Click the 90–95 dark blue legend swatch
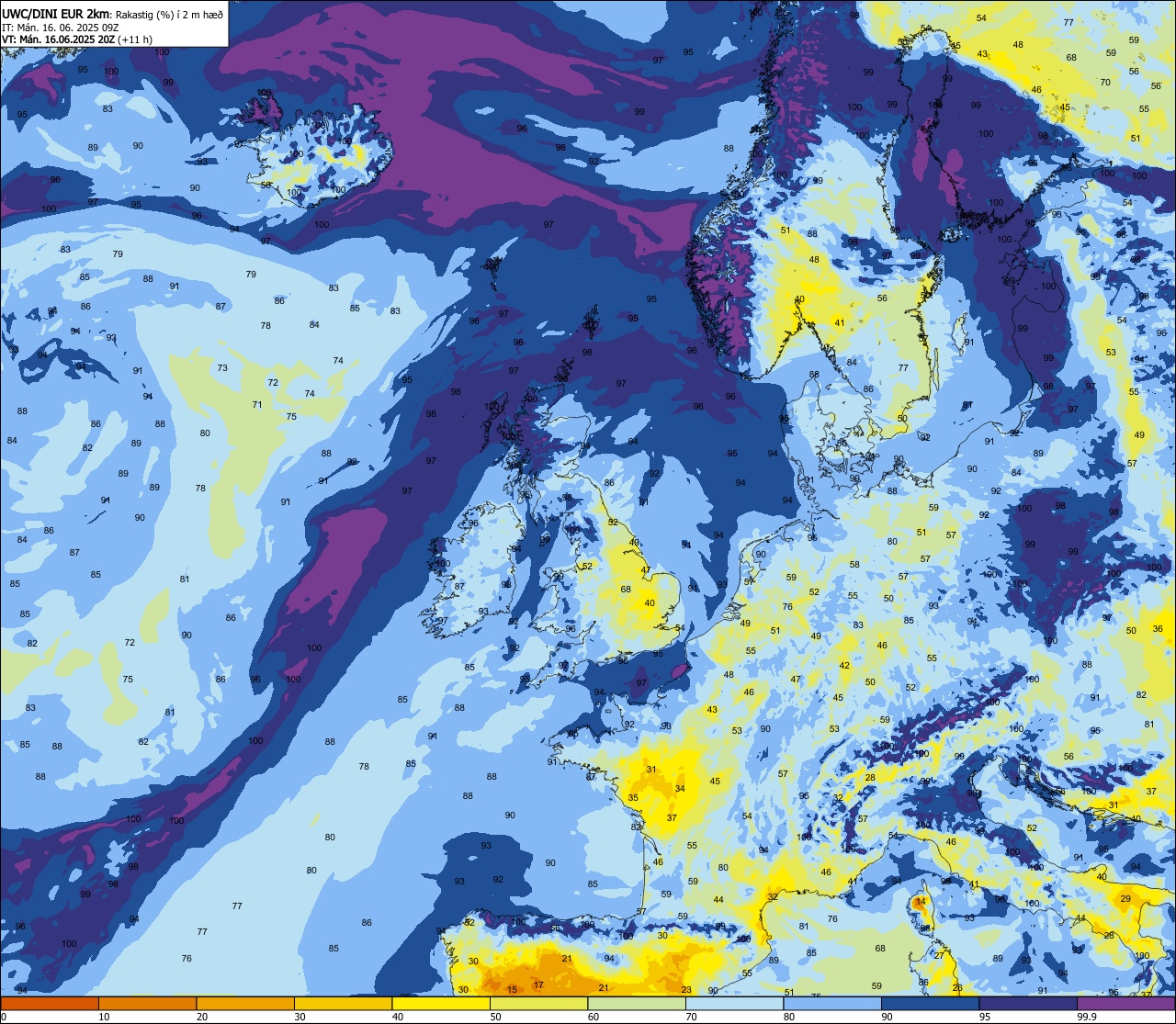 click(x=930, y=1003)
